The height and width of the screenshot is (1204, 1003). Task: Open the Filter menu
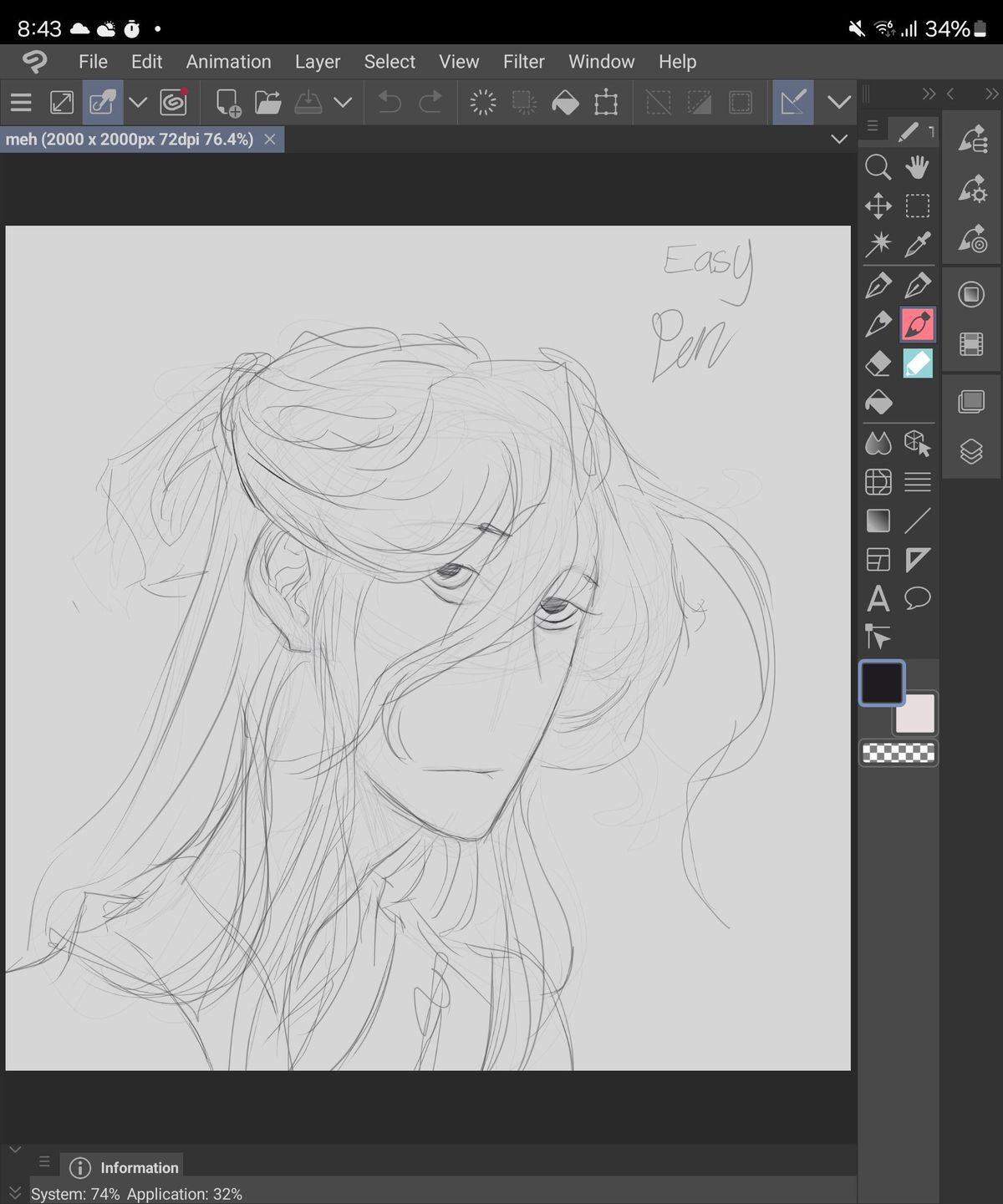coord(523,62)
